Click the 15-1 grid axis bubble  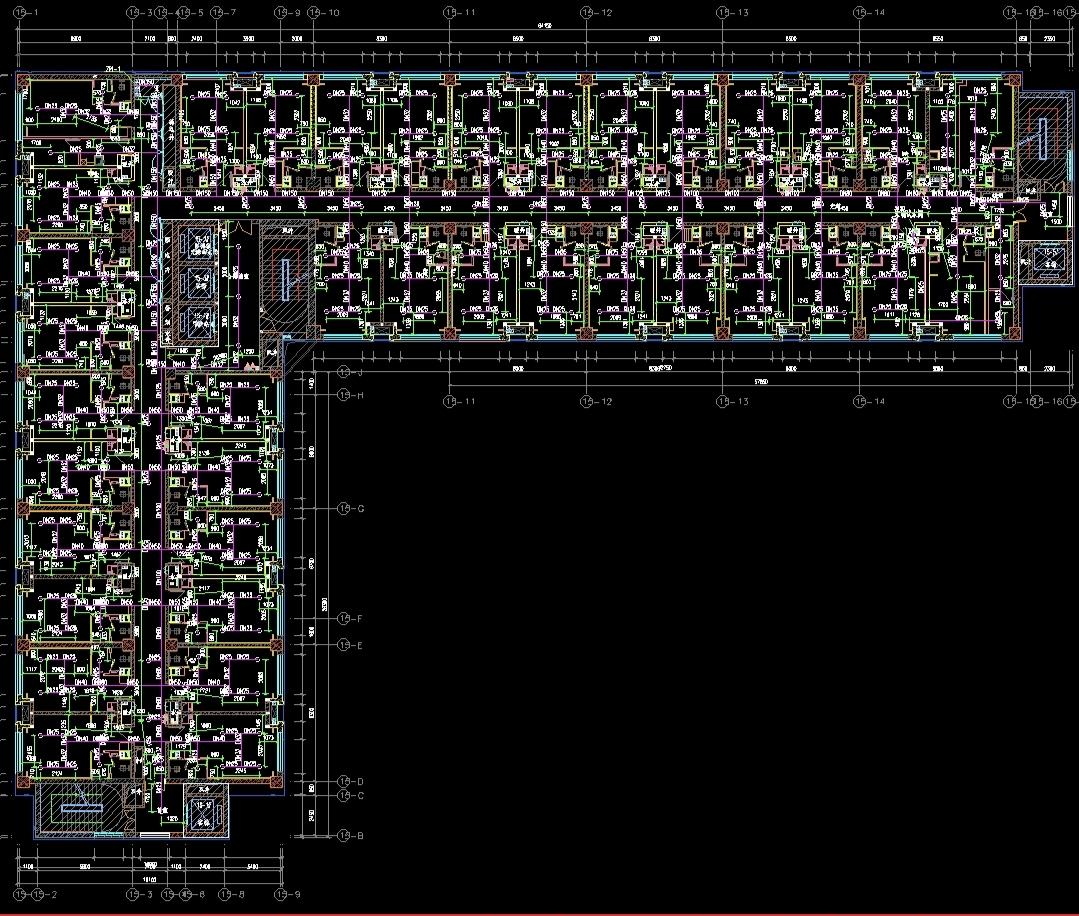(x=22, y=12)
